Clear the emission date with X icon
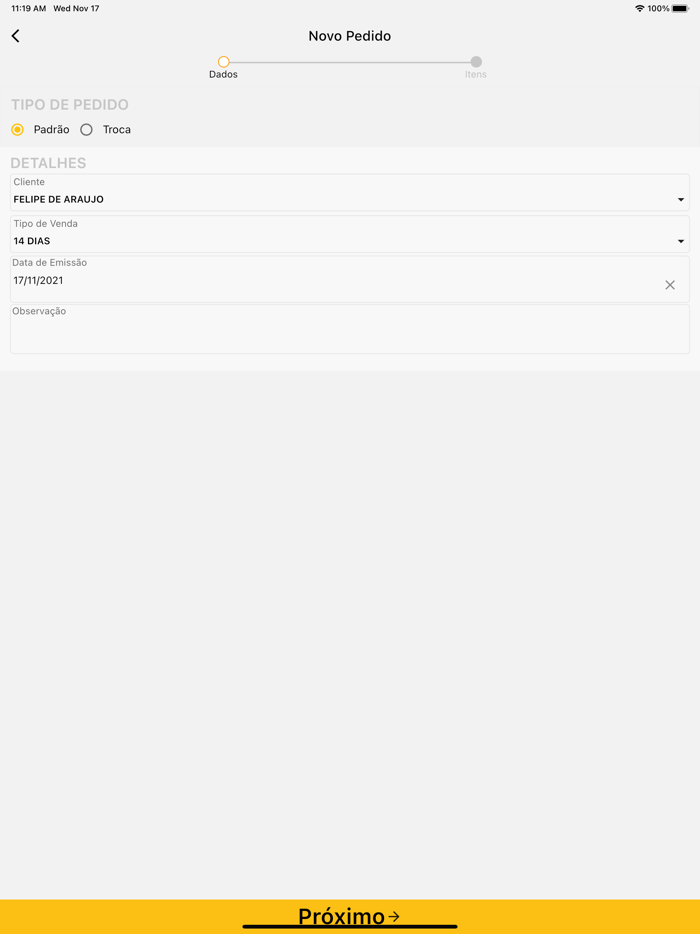700x934 pixels. click(670, 285)
